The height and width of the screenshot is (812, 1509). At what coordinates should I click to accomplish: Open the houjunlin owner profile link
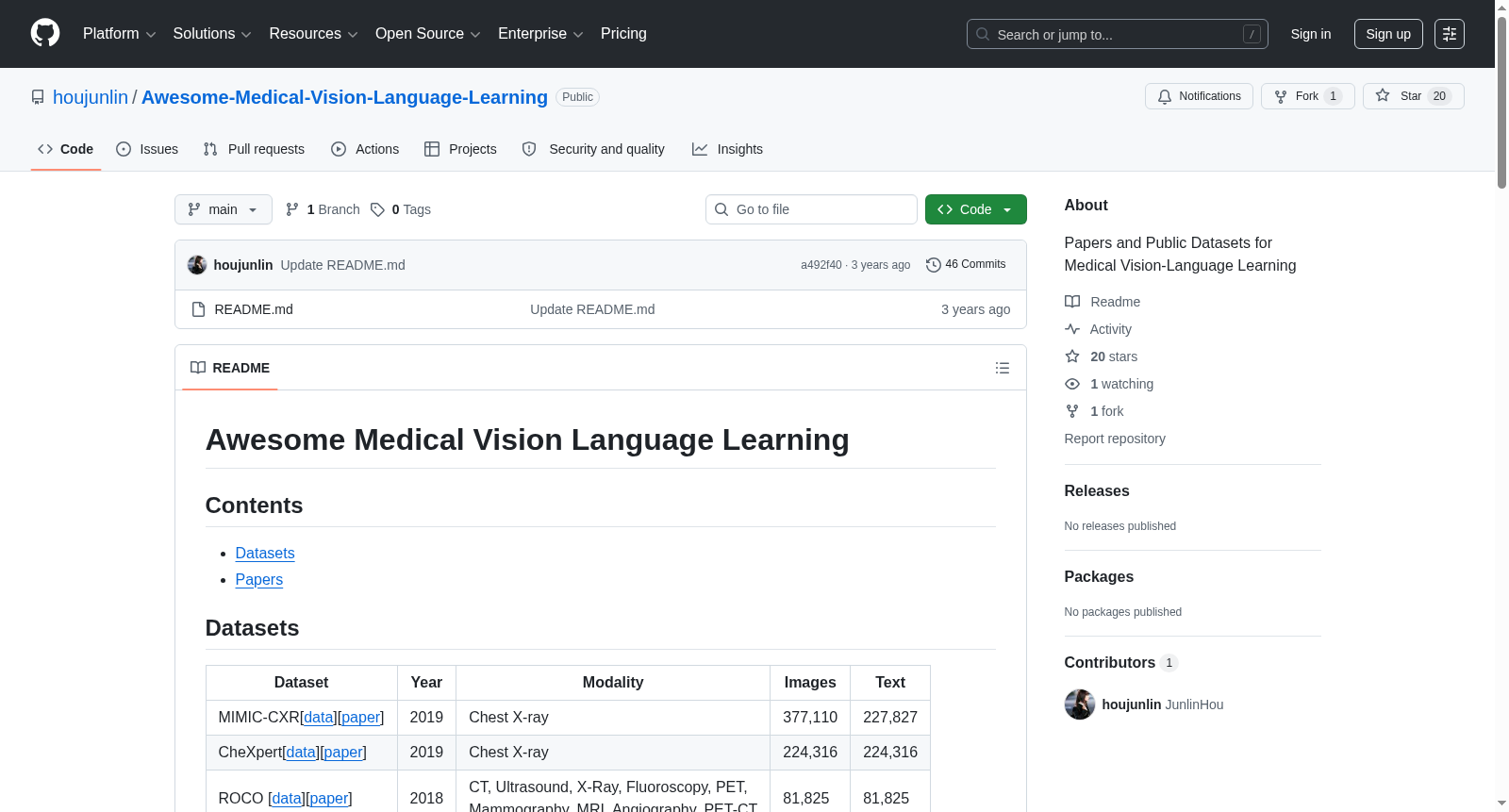(x=91, y=97)
